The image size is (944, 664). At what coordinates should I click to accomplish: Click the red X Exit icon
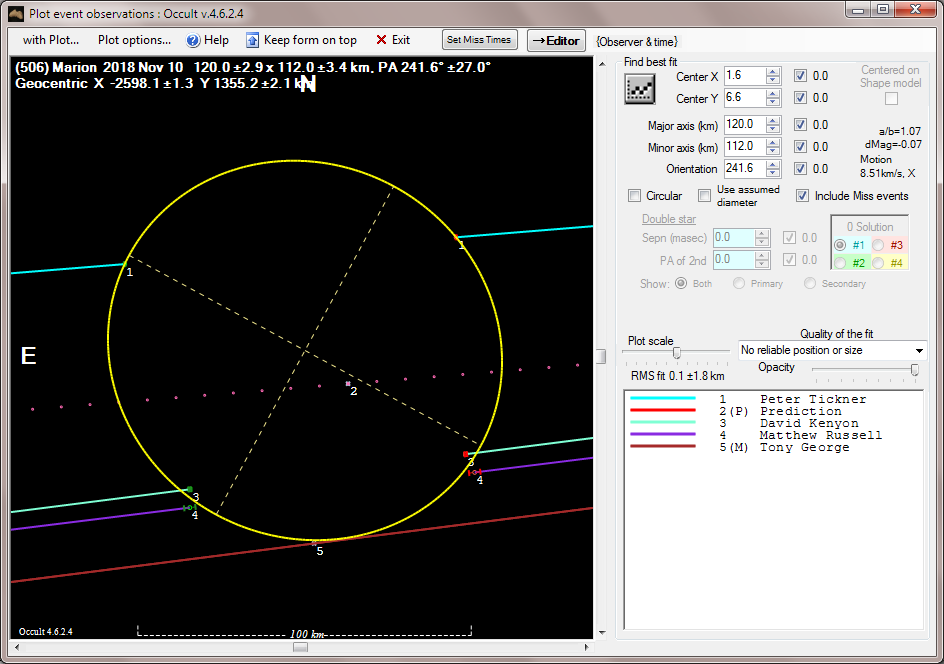point(381,40)
